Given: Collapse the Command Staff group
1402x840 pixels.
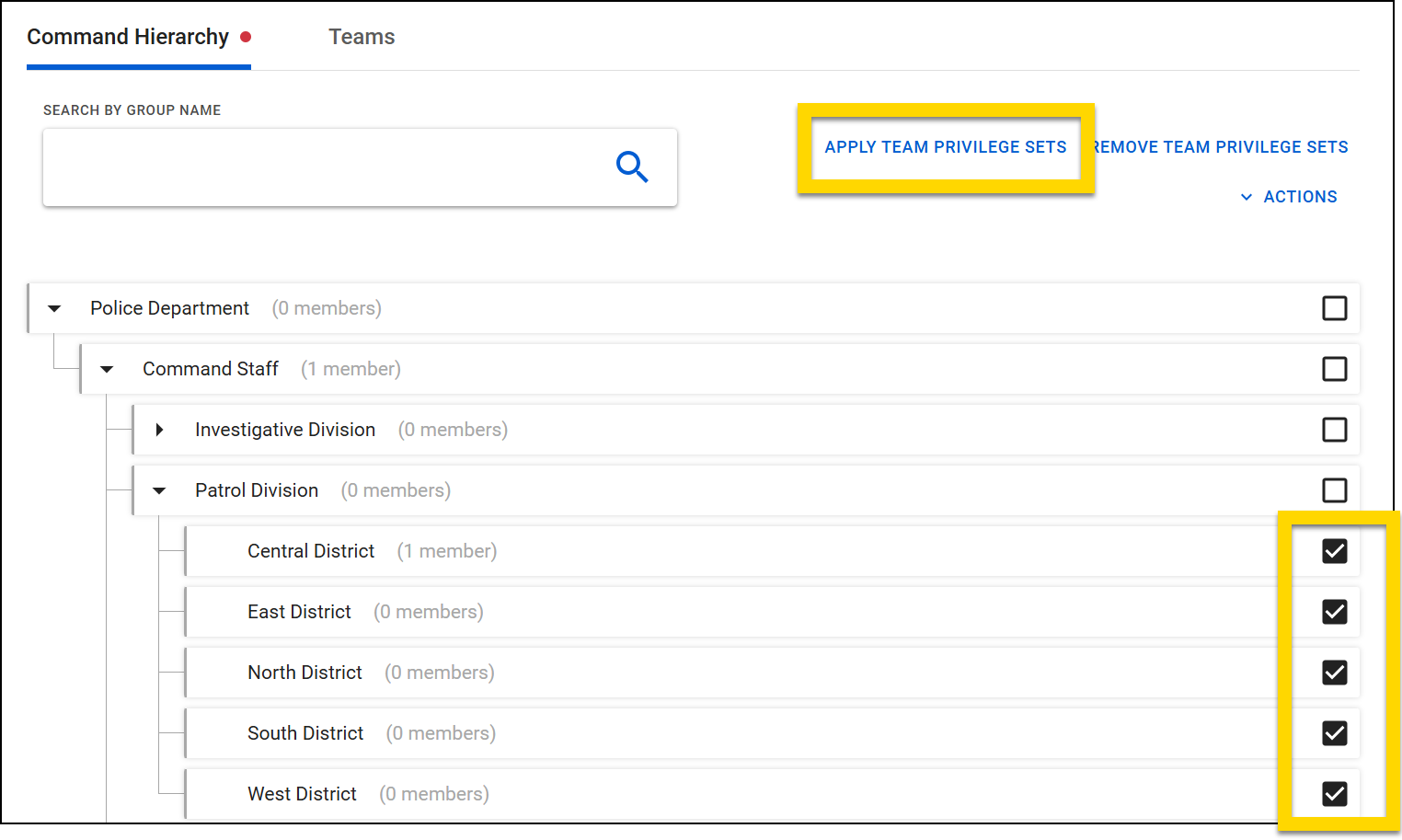Looking at the screenshot, I should coord(107,369).
